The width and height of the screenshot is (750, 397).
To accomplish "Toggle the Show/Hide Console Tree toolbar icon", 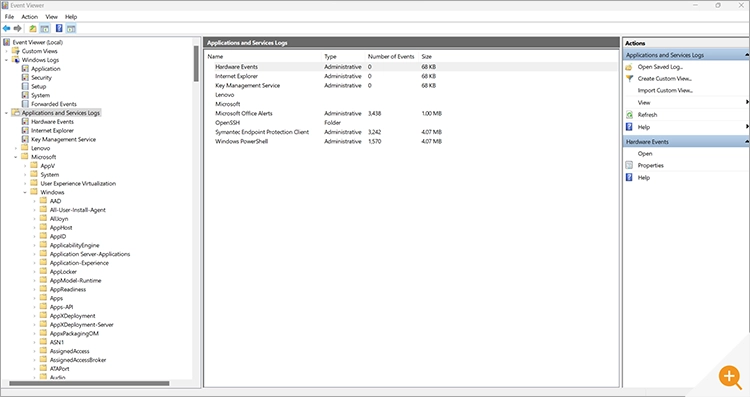I will [44, 29].
